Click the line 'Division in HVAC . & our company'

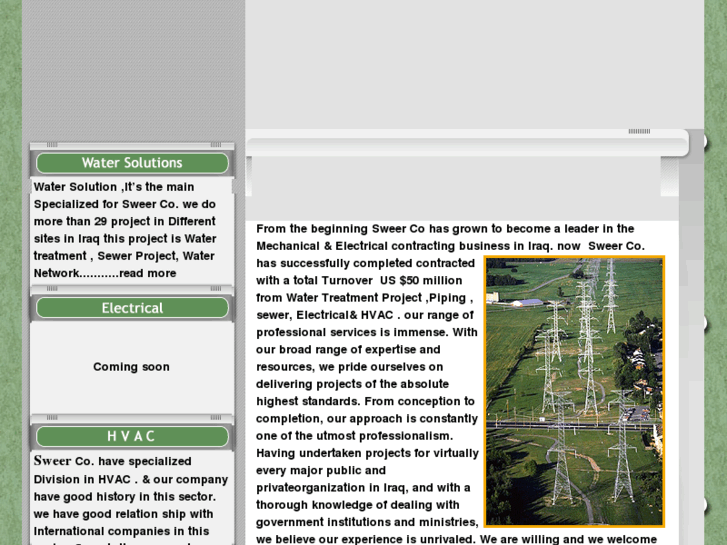coord(131,480)
